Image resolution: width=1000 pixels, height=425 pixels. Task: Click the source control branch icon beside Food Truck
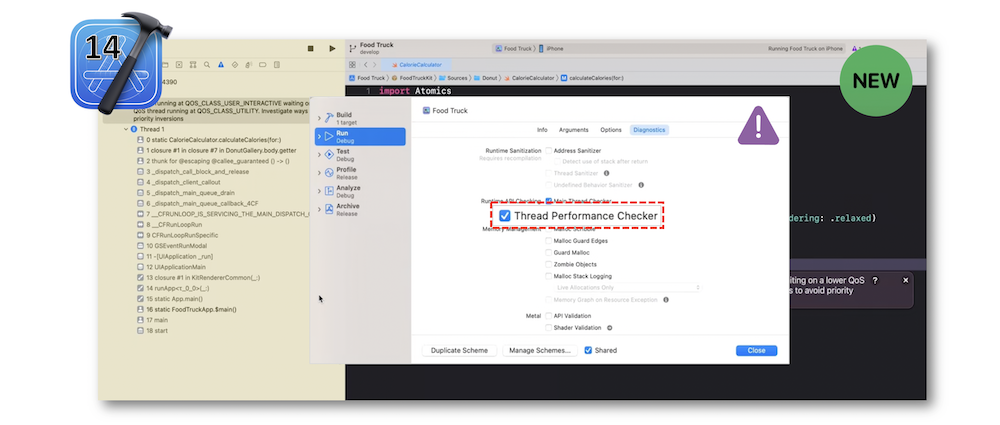352,48
